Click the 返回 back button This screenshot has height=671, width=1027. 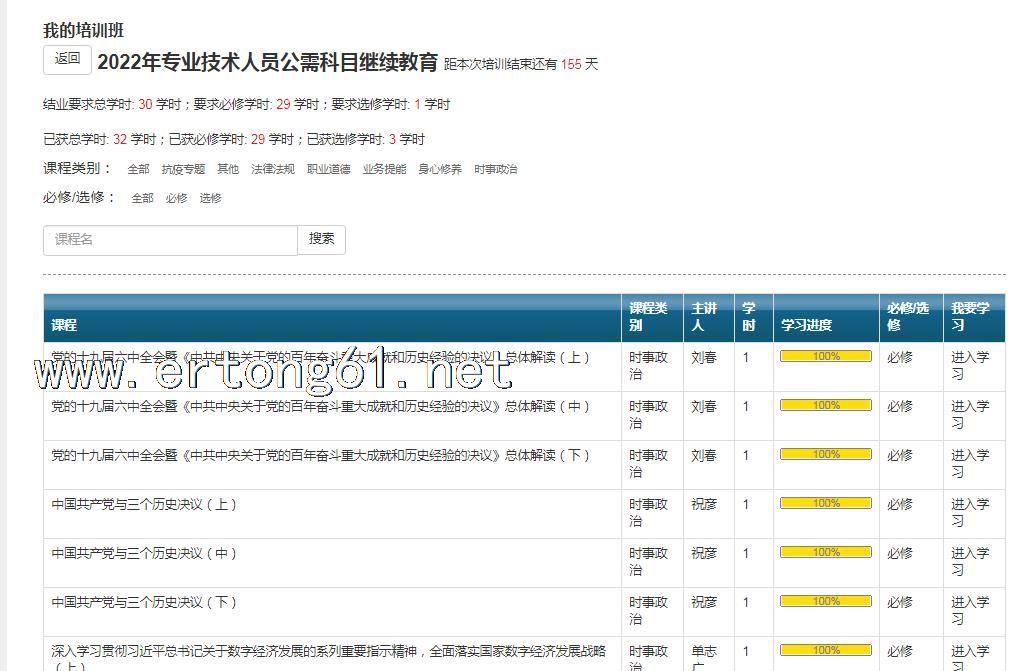tap(67, 60)
